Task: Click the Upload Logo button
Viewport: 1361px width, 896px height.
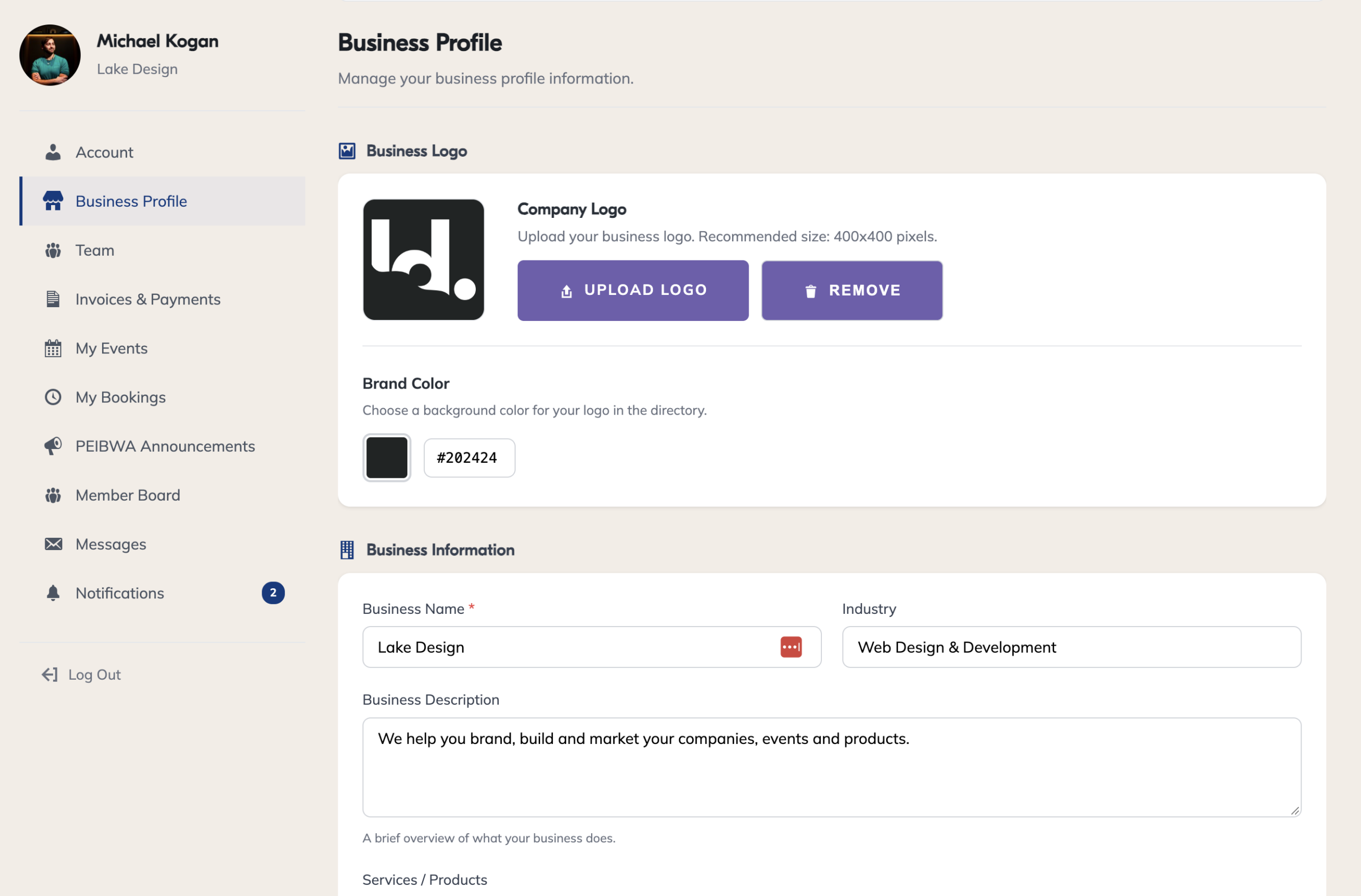Action: (633, 291)
